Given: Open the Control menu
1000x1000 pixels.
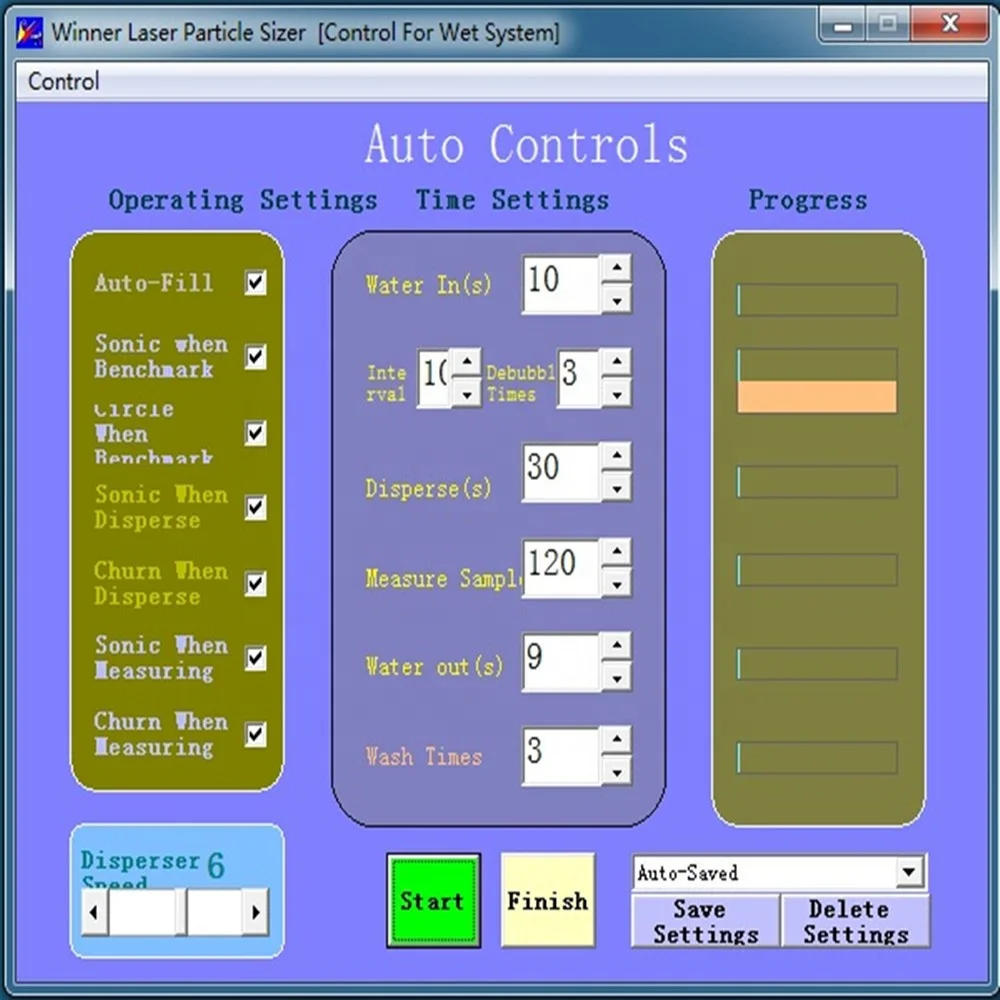Looking at the screenshot, I should (63, 81).
